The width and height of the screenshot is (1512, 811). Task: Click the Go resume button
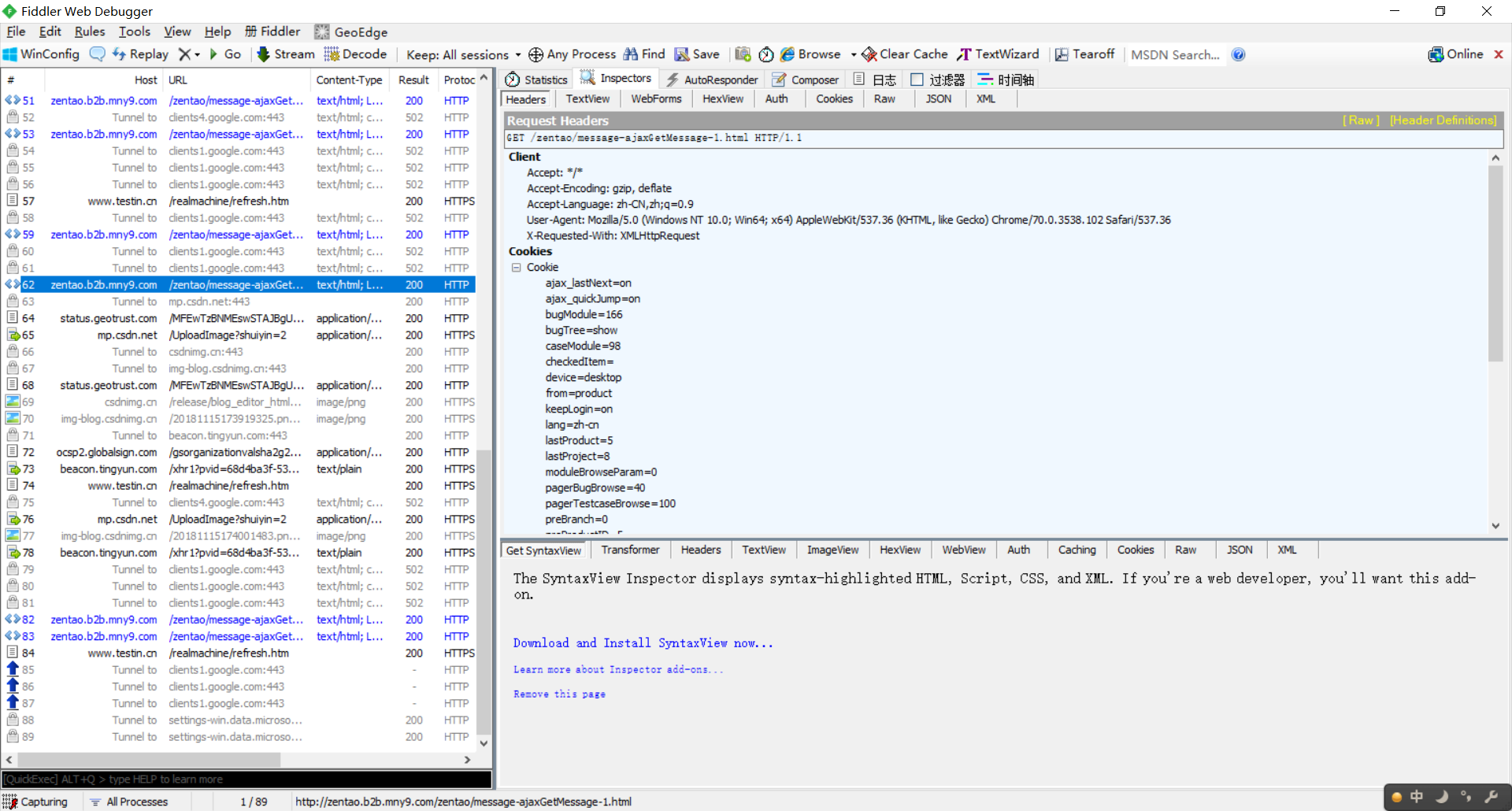tap(224, 54)
